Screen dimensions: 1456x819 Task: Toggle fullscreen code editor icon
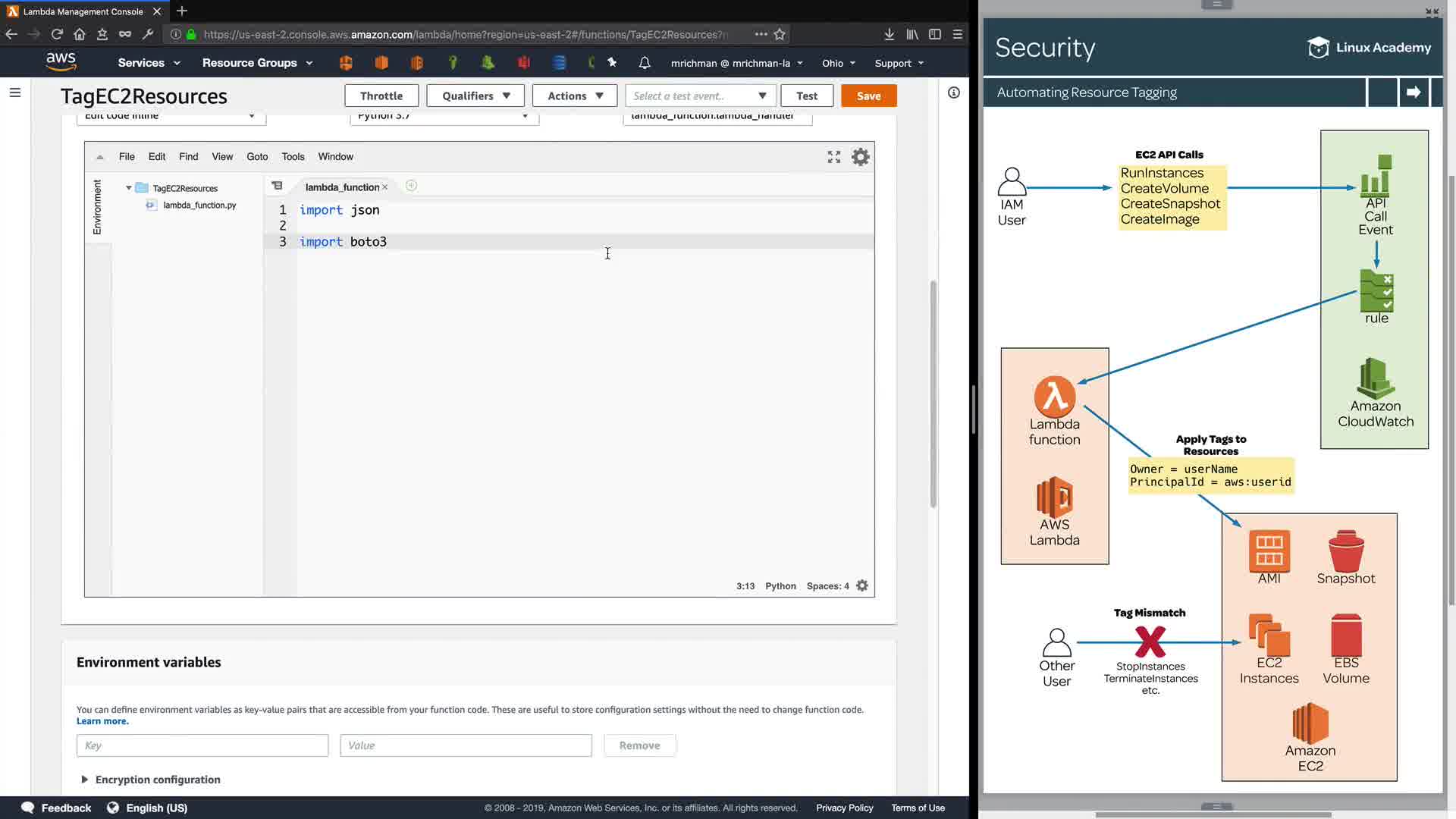click(834, 157)
